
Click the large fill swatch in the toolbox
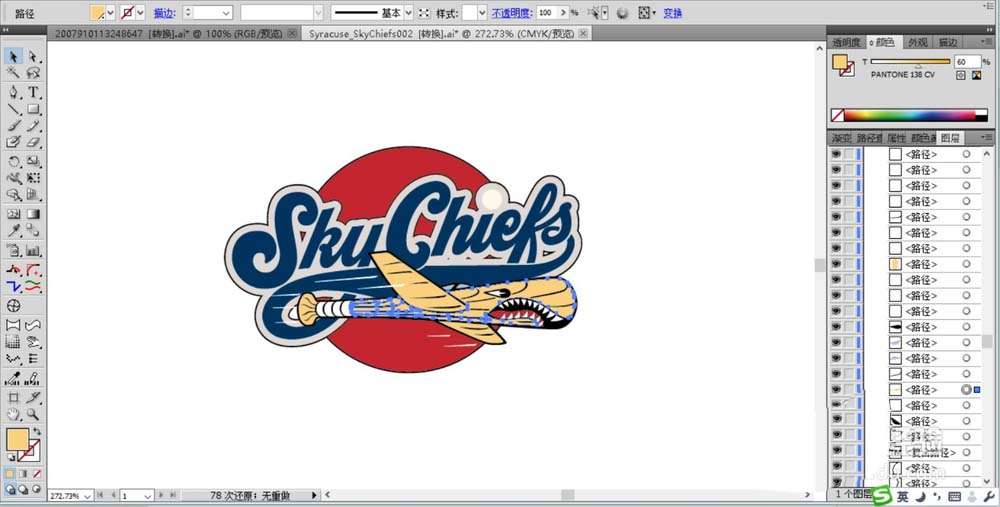pos(17,439)
